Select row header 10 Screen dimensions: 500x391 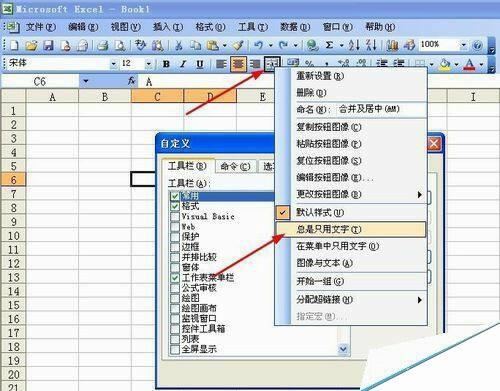(x=13, y=236)
